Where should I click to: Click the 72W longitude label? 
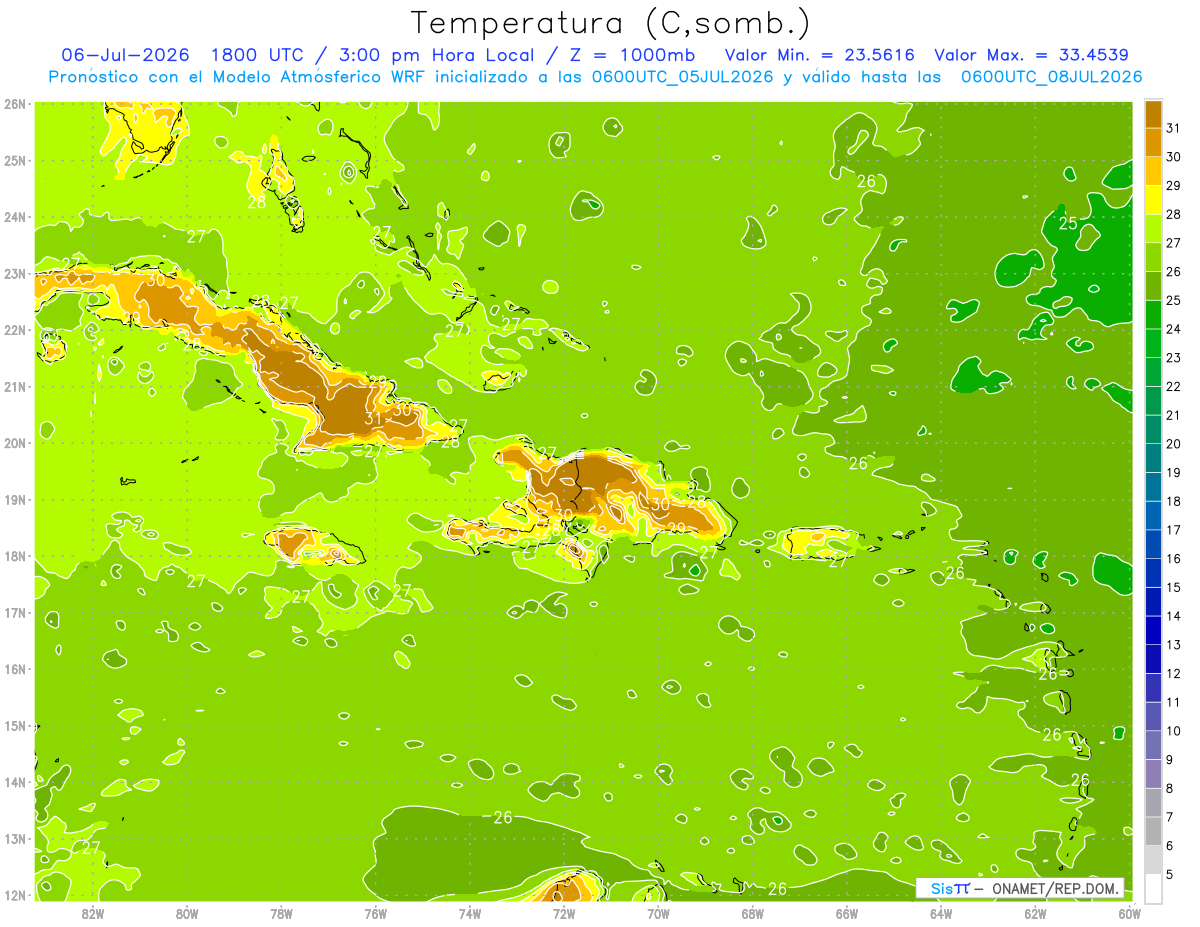(564, 913)
